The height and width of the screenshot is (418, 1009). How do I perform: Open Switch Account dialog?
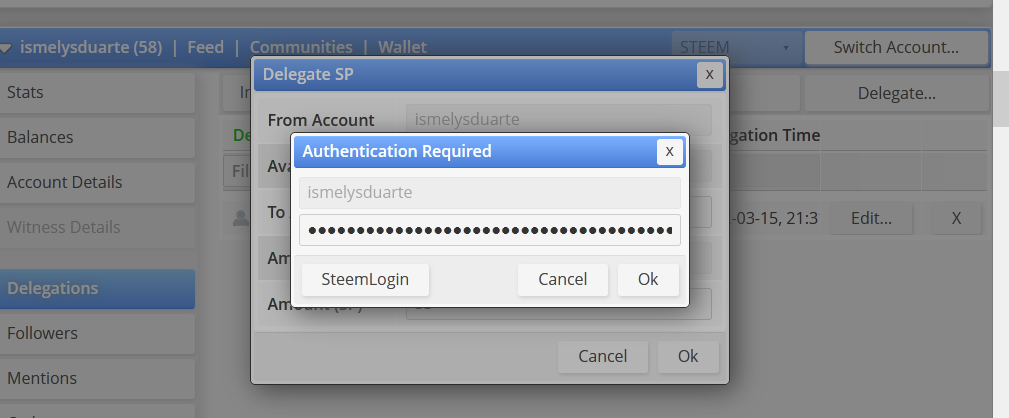[x=896, y=48]
